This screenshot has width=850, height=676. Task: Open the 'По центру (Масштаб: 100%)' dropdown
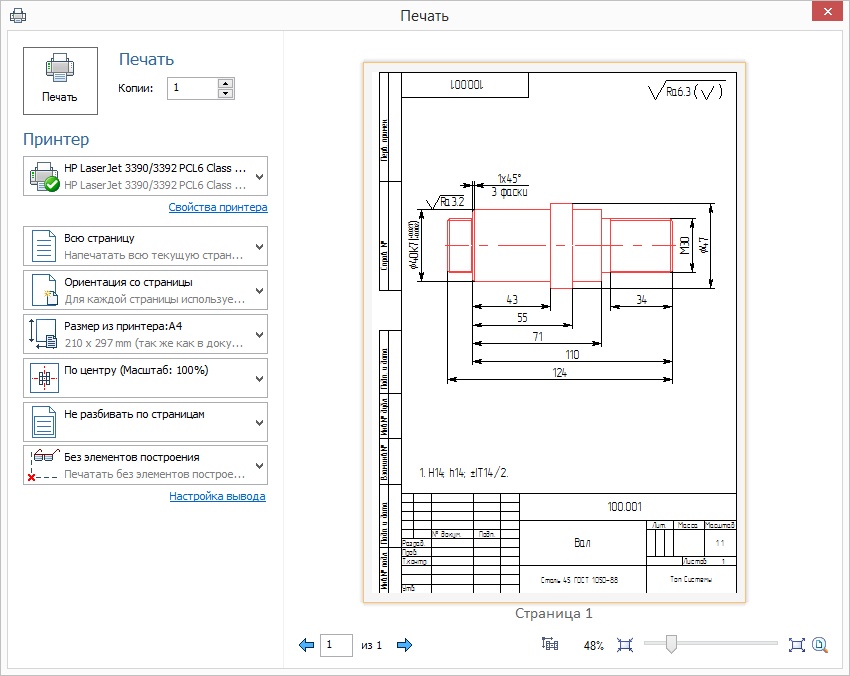coord(145,378)
